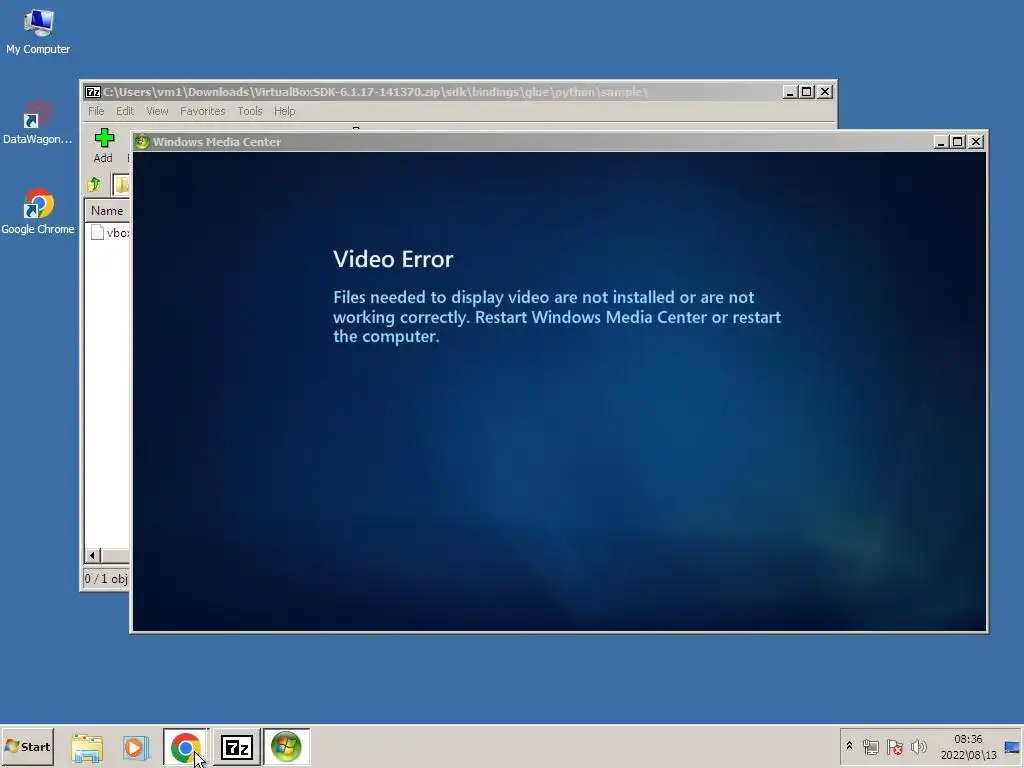Switch to 7-Zip on the taskbar
1024x768 pixels.
click(x=236, y=747)
